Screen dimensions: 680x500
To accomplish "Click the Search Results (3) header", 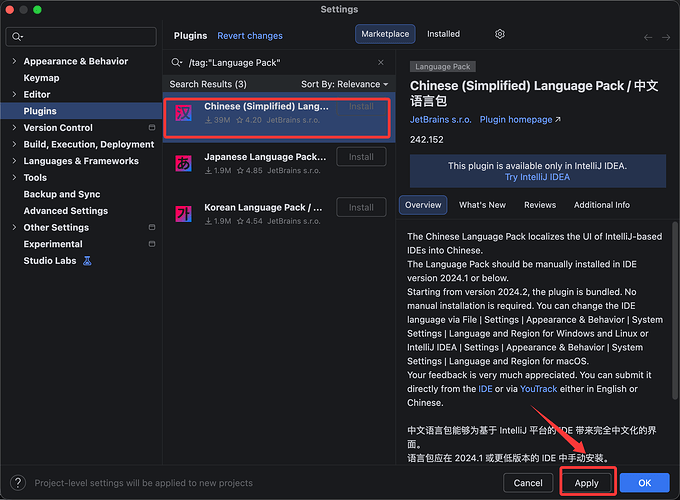I will [208, 84].
